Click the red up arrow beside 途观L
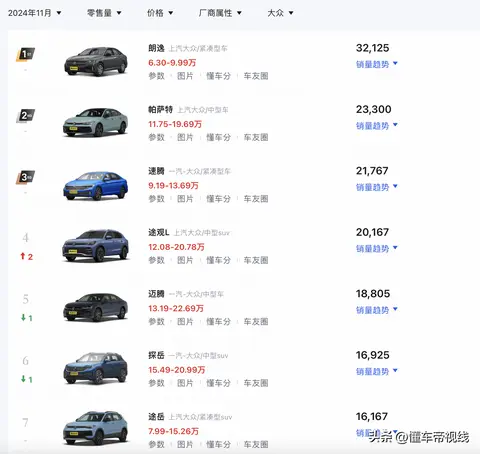 tap(23, 256)
